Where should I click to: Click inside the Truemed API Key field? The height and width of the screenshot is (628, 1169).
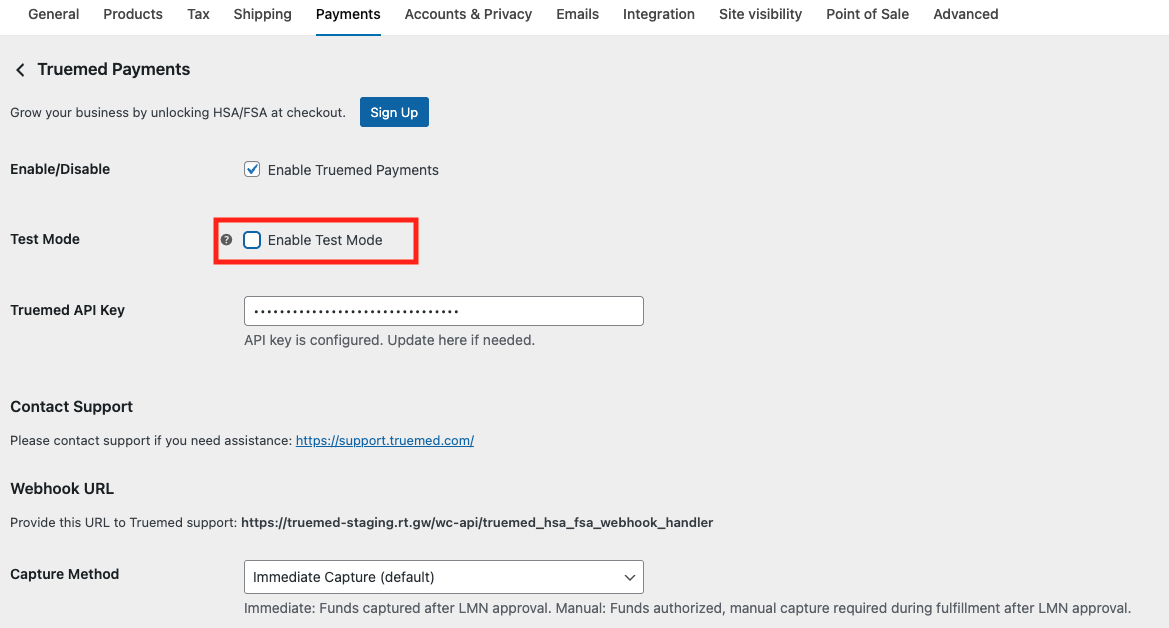tap(443, 310)
